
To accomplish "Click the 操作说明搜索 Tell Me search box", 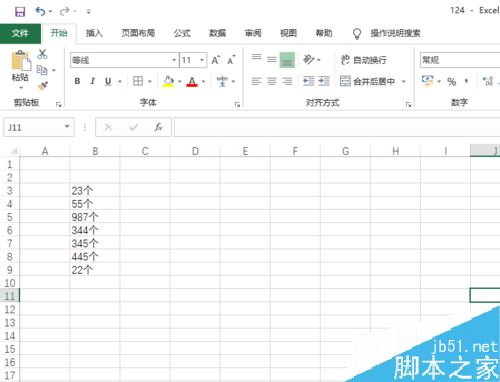I will tap(395, 33).
